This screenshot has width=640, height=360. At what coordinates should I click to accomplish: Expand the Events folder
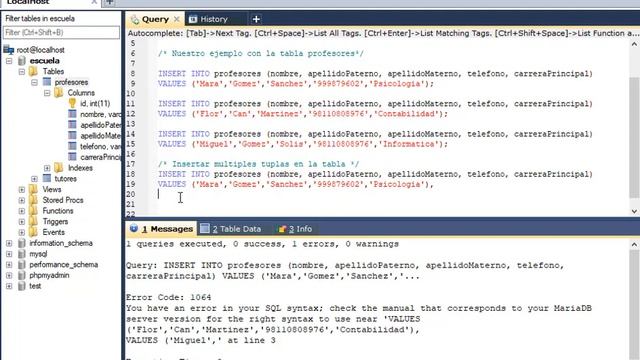tap(22, 233)
